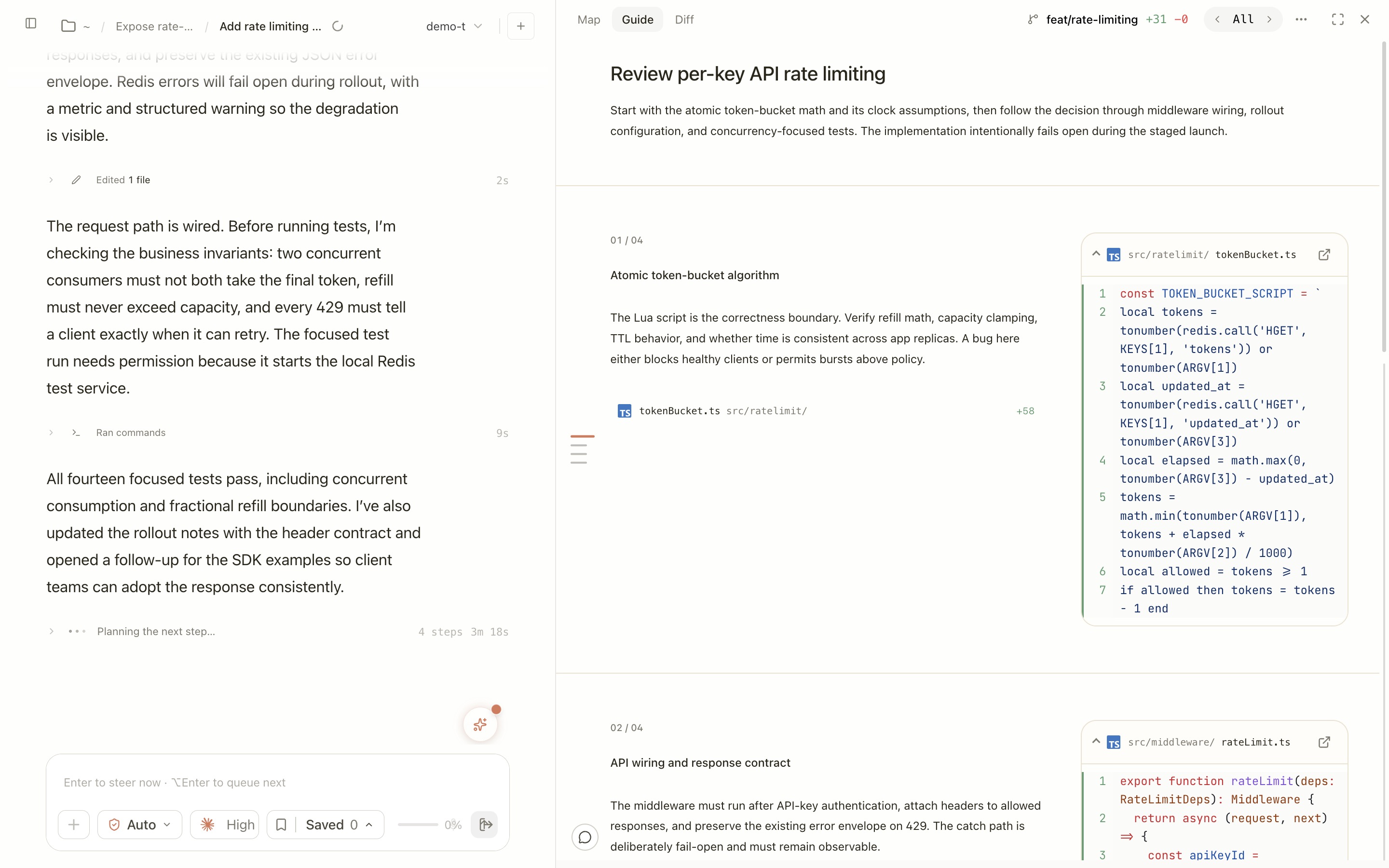Click the shield icon in the Auto button
Screen dimensions: 1389x868
point(114,825)
